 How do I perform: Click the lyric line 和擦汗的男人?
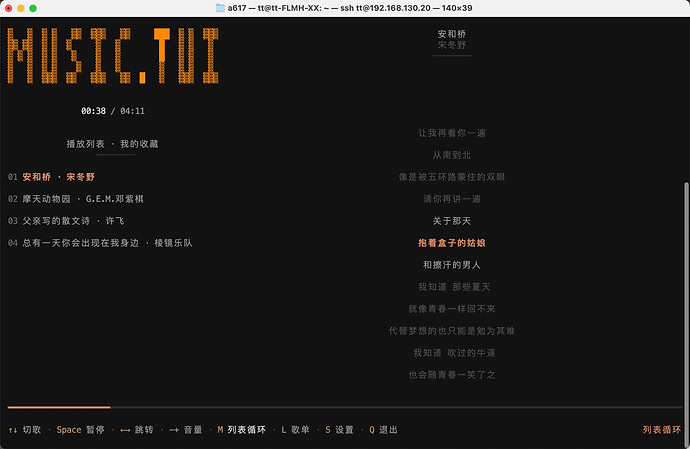(x=452, y=265)
